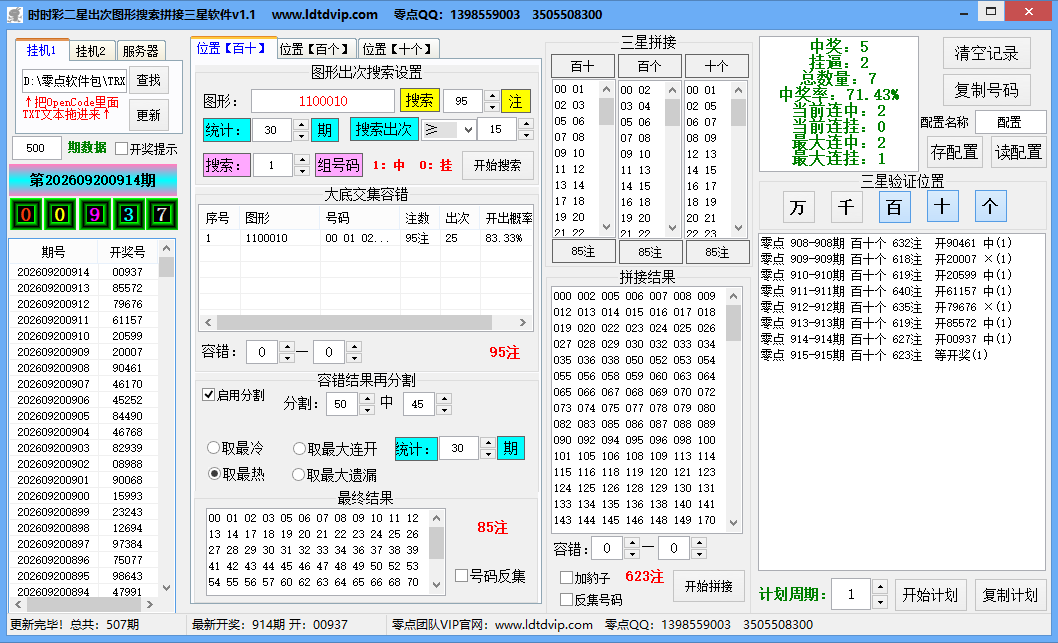Viewport: 1058px width, 643px height.
Task: Click the application icon in title bar
Action: (14, 14)
